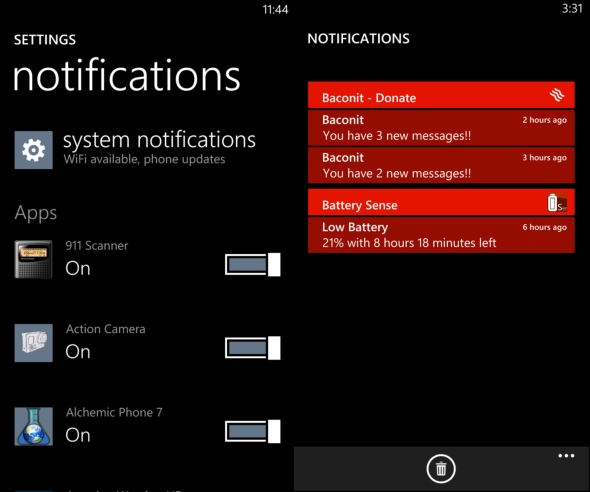This screenshot has width=590, height=492.
Task: Tap the Action Camera app icon
Action: point(33,343)
